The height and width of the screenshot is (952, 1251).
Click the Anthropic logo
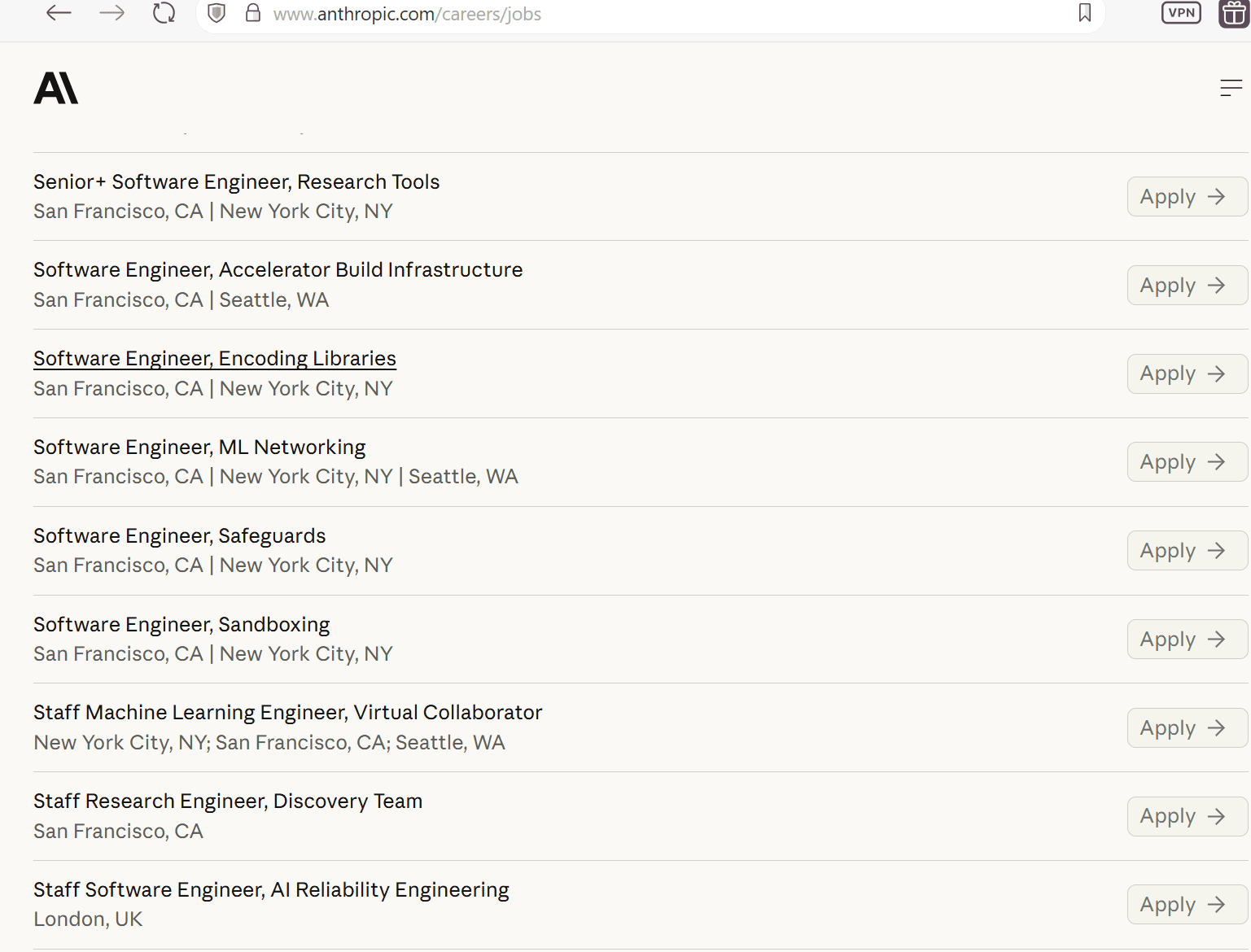coord(56,88)
